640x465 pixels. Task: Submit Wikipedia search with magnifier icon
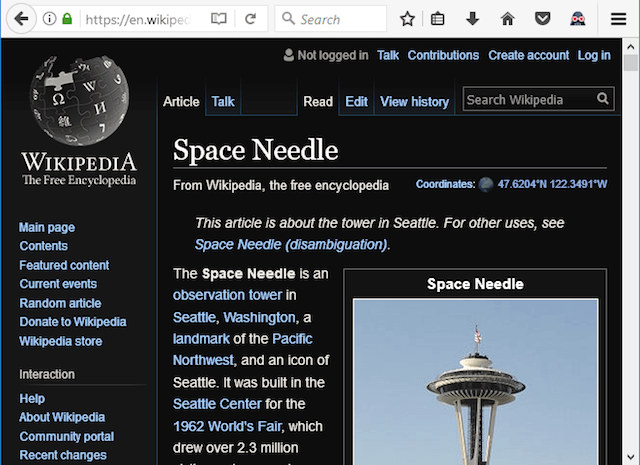pos(603,98)
